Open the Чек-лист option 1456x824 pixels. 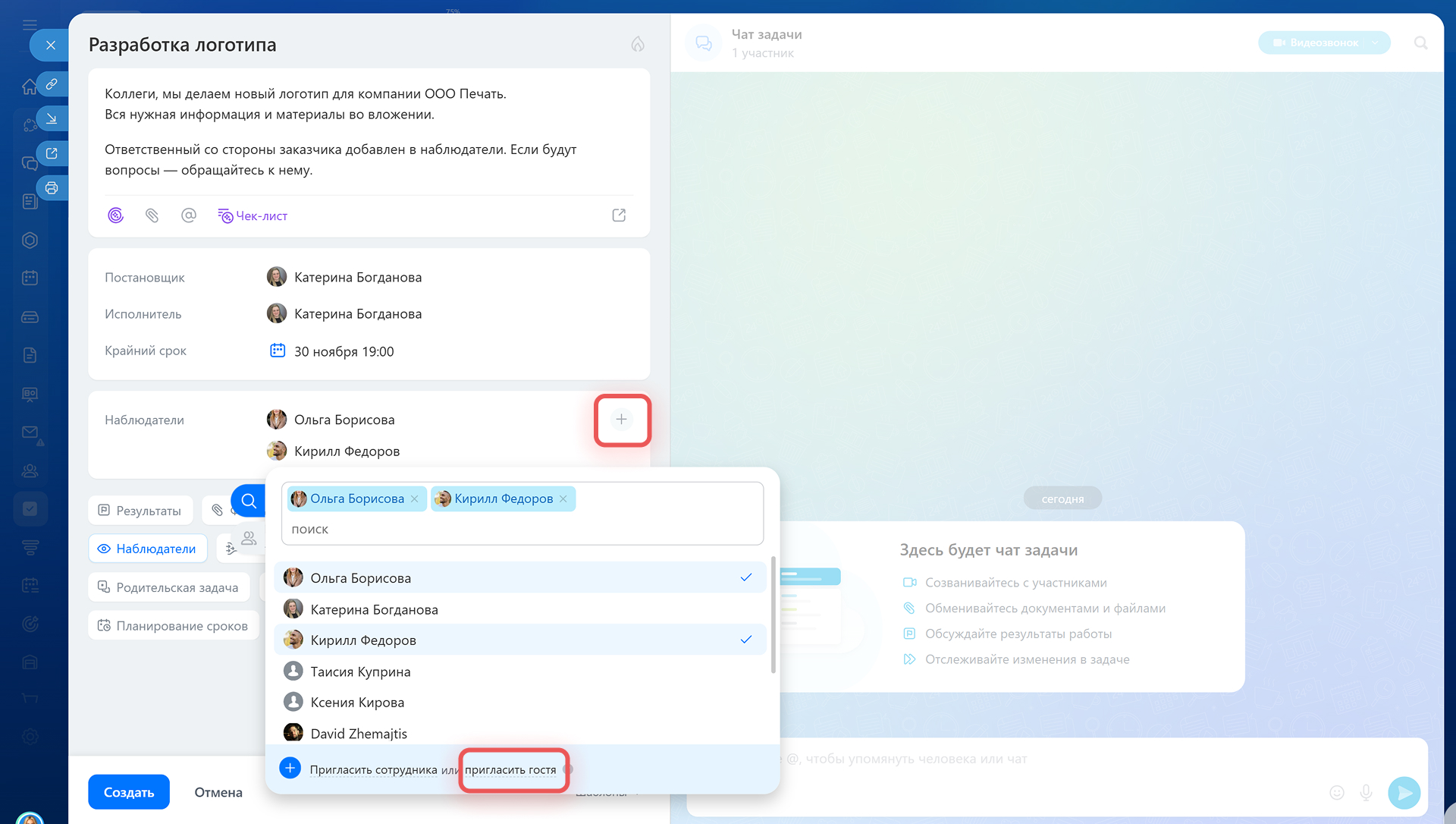[253, 215]
